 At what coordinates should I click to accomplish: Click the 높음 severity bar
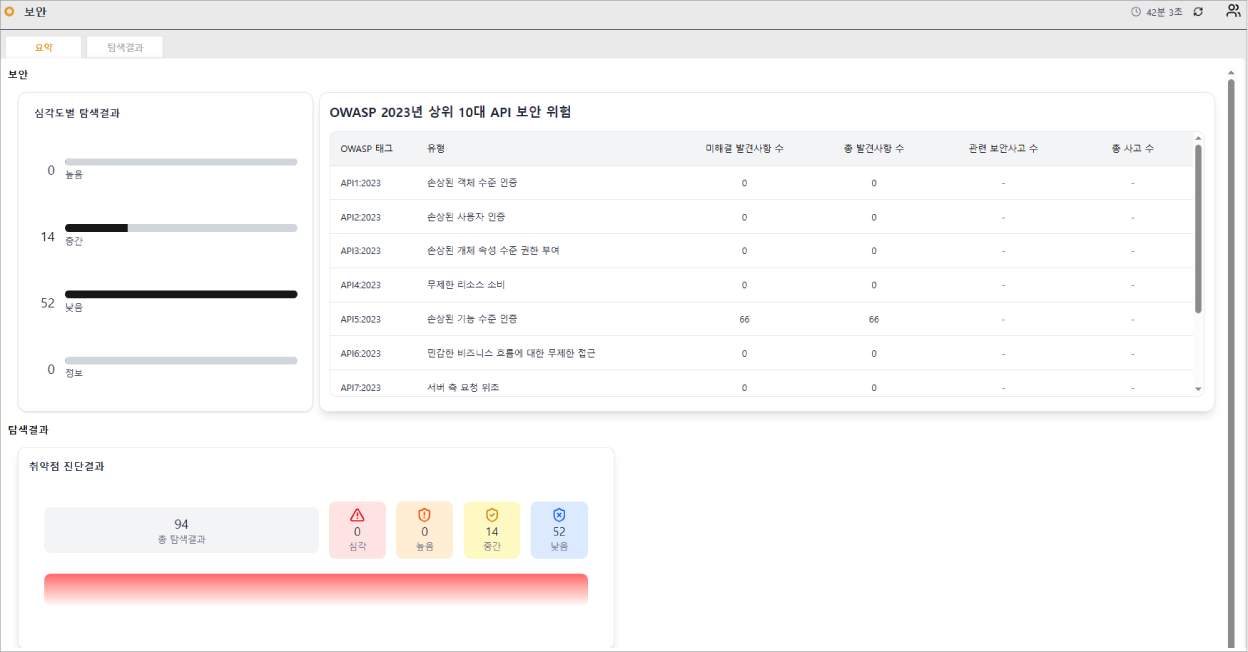pyautogui.click(x=181, y=161)
